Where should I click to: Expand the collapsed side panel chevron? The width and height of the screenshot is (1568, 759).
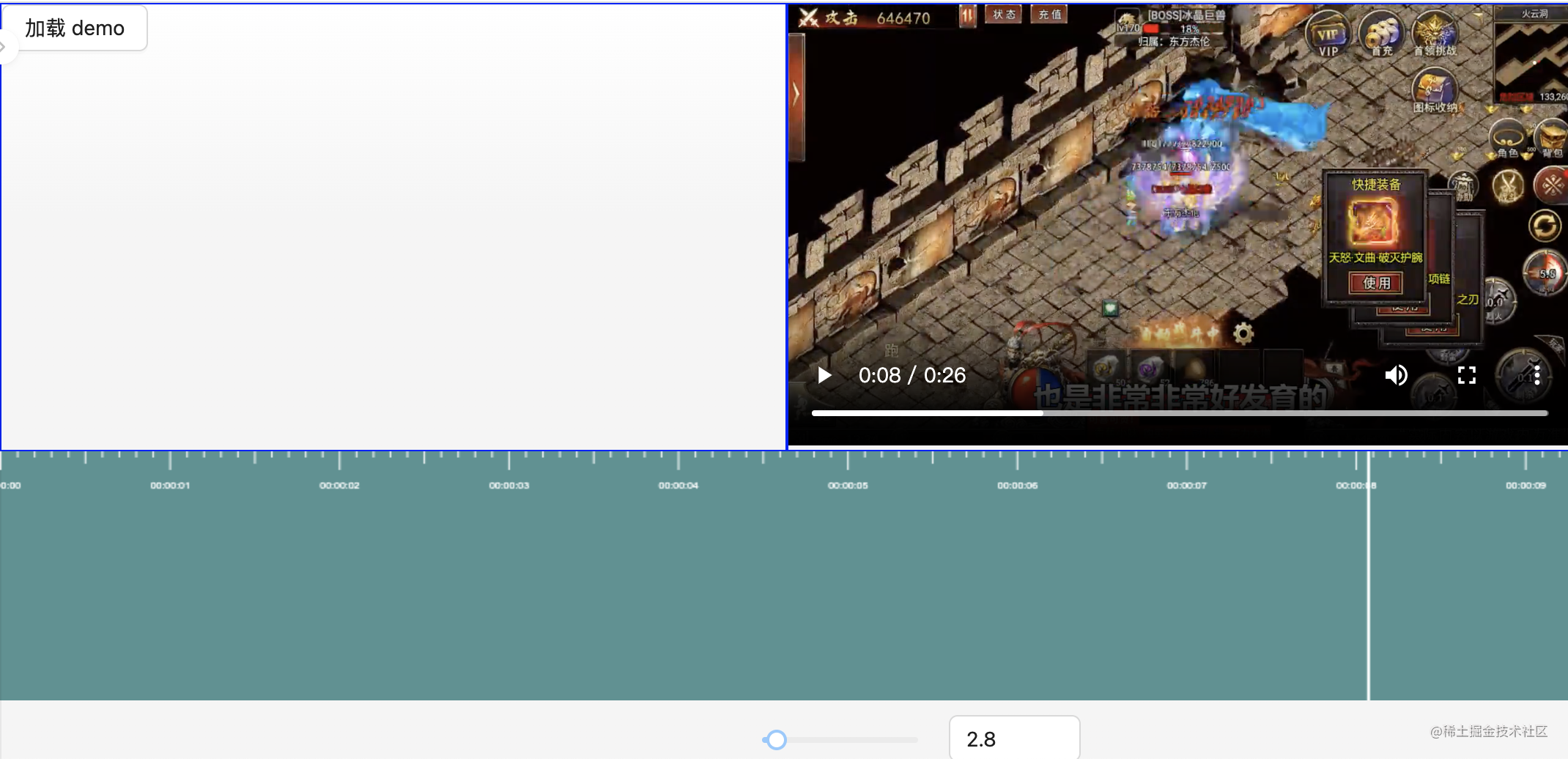coord(4,47)
